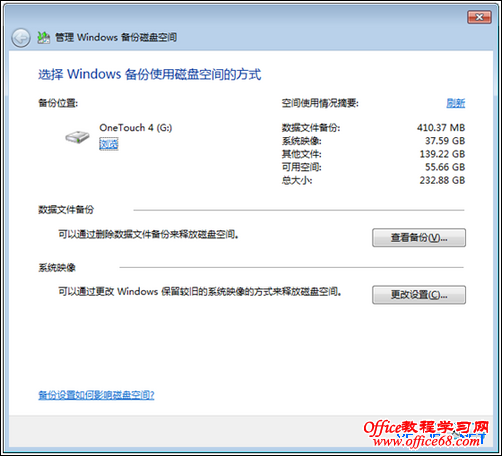The height and width of the screenshot is (456, 502).
Task: Click the OneTouch 4 (G:) label
Action: (136, 128)
